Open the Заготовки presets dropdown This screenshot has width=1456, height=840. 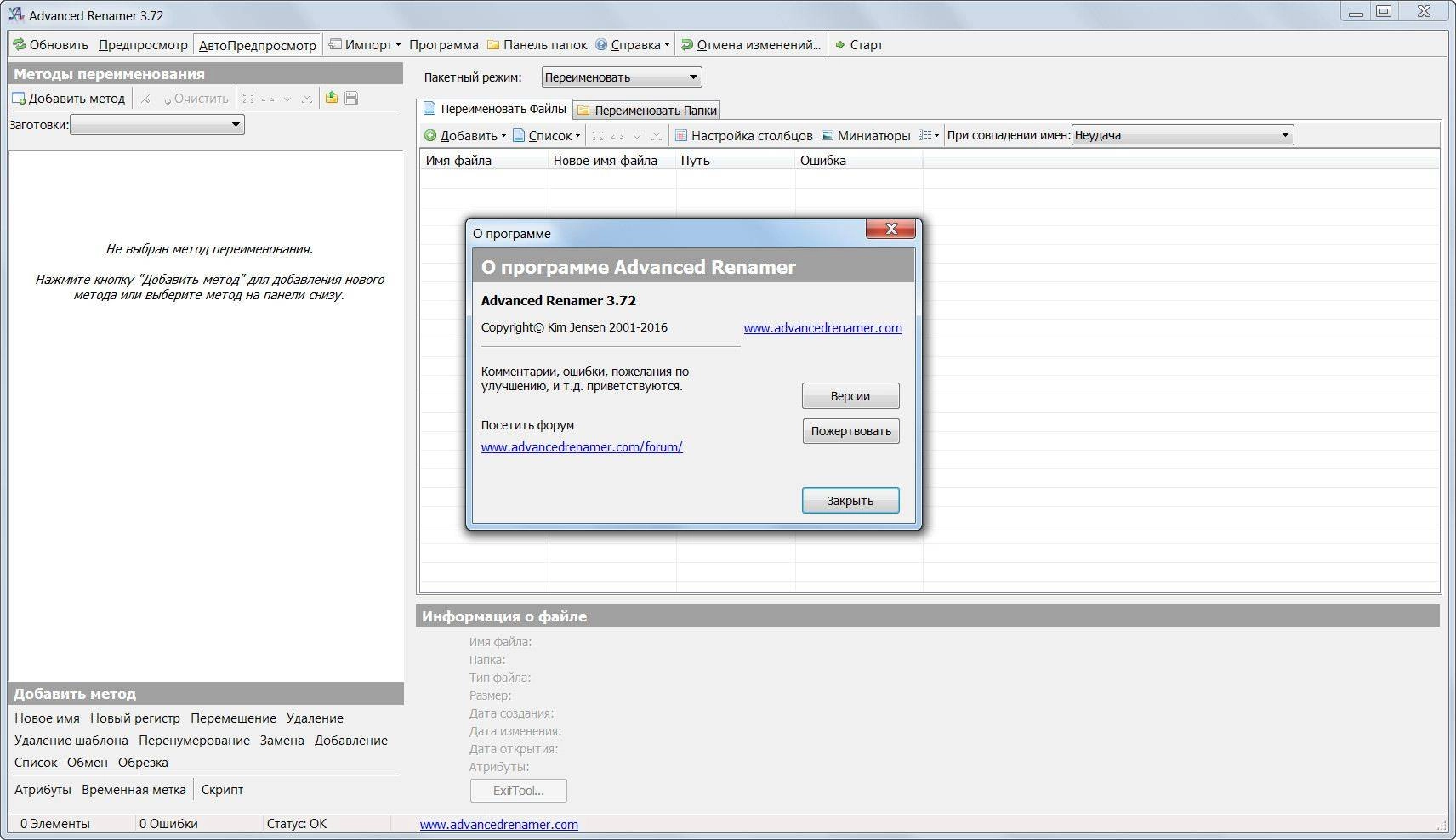pos(157,125)
